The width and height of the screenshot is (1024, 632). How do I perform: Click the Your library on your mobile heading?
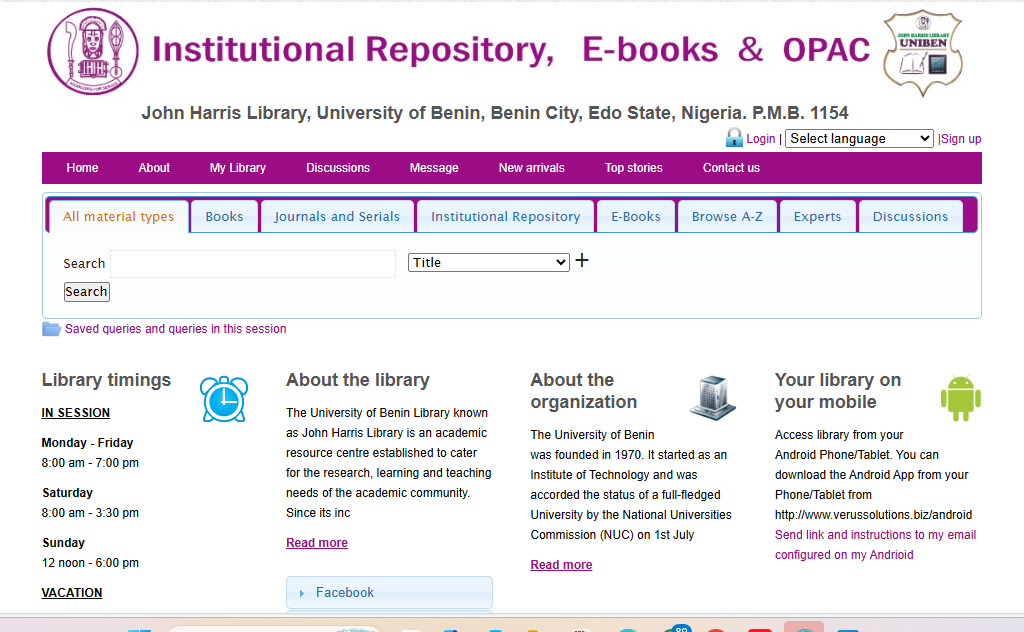click(x=838, y=391)
